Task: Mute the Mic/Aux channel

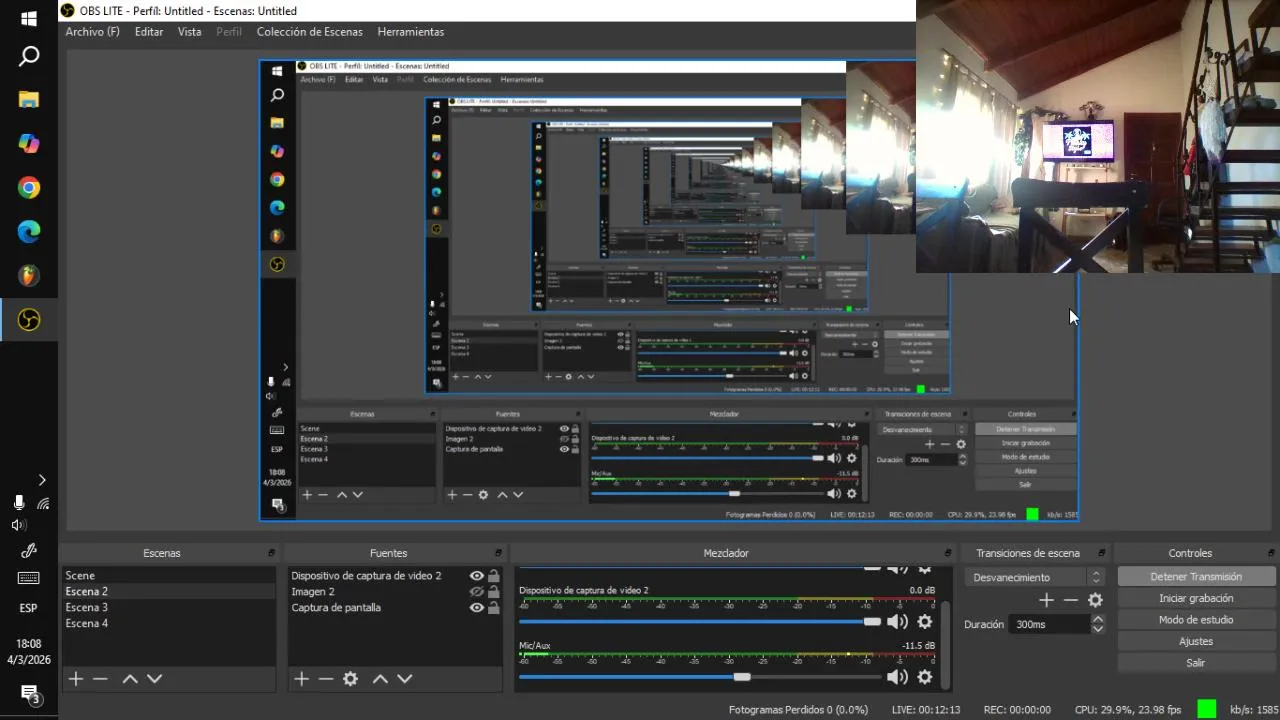Action: coord(898,677)
